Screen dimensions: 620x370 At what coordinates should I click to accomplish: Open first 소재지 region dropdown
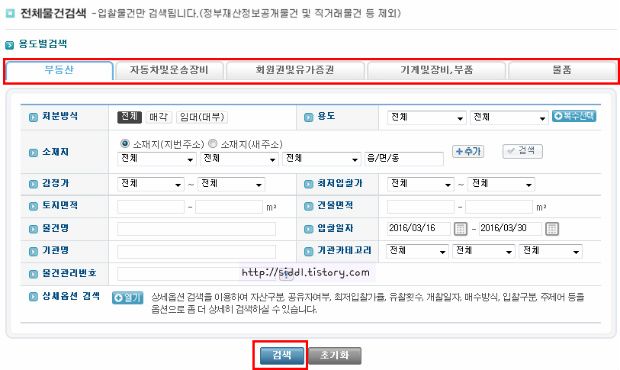pos(157,159)
